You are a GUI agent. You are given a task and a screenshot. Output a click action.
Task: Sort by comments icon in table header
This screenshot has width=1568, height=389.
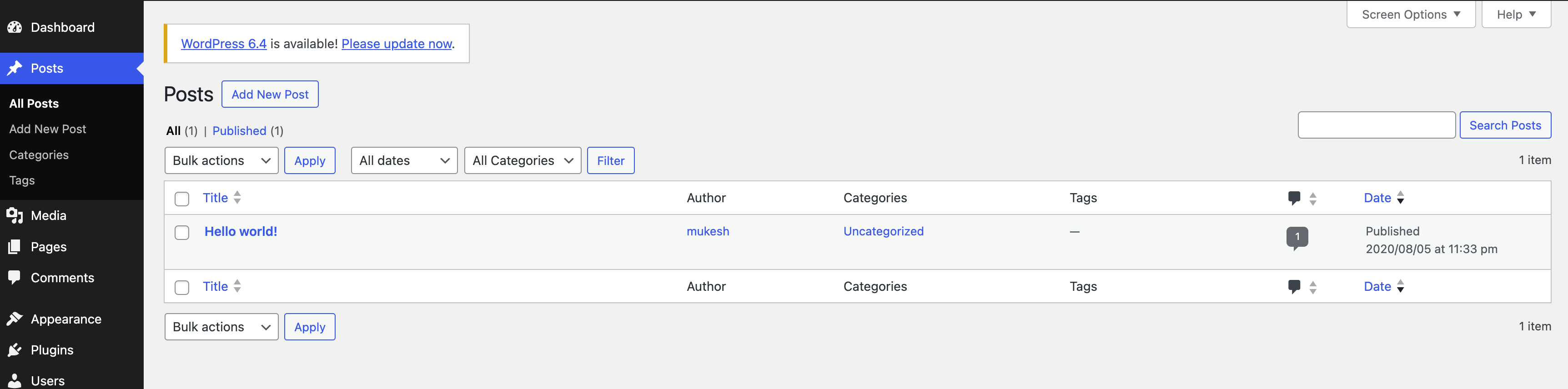pyautogui.click(x=1295, y=198)
